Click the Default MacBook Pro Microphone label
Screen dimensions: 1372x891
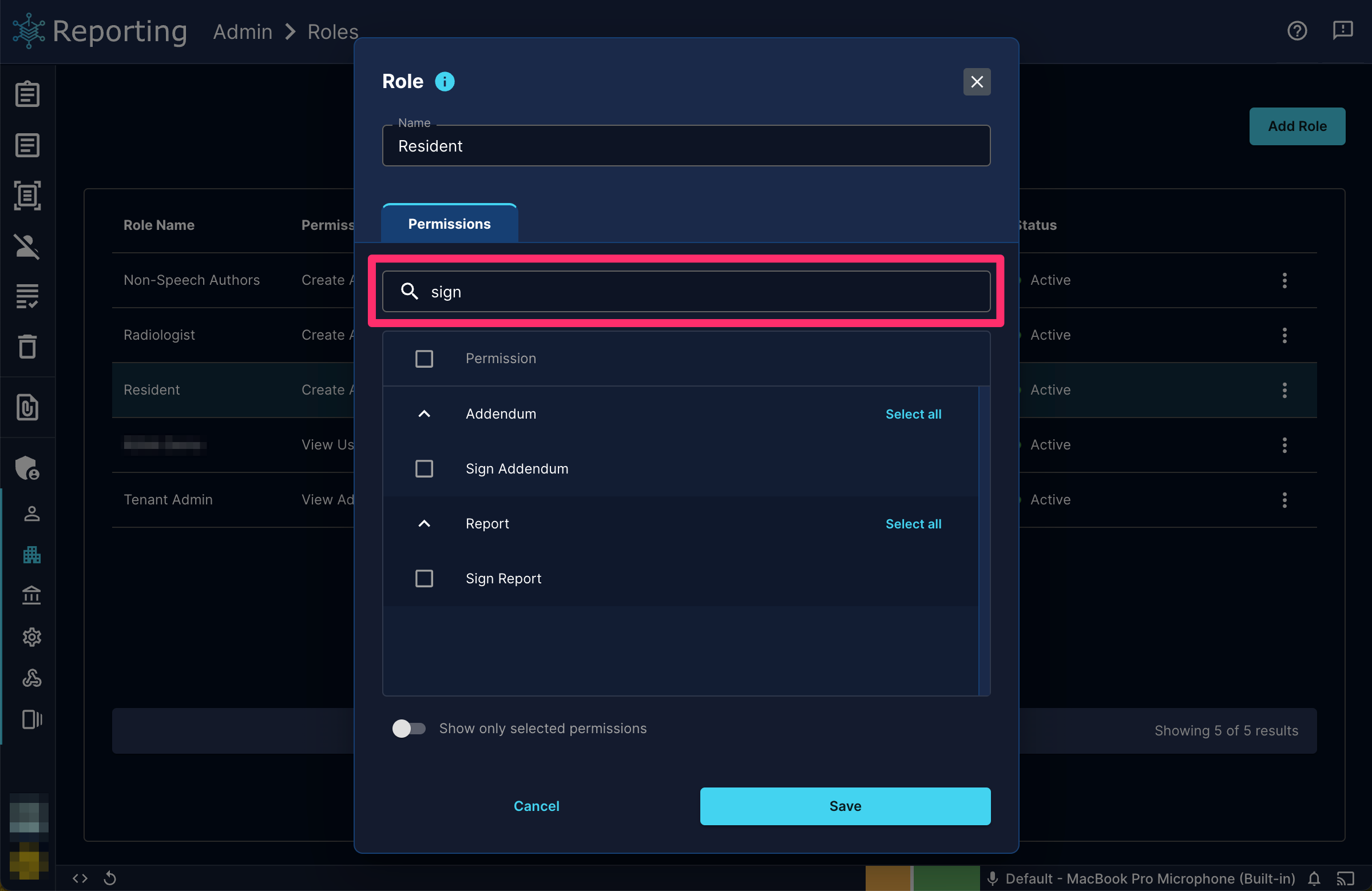pos(1150,878)
